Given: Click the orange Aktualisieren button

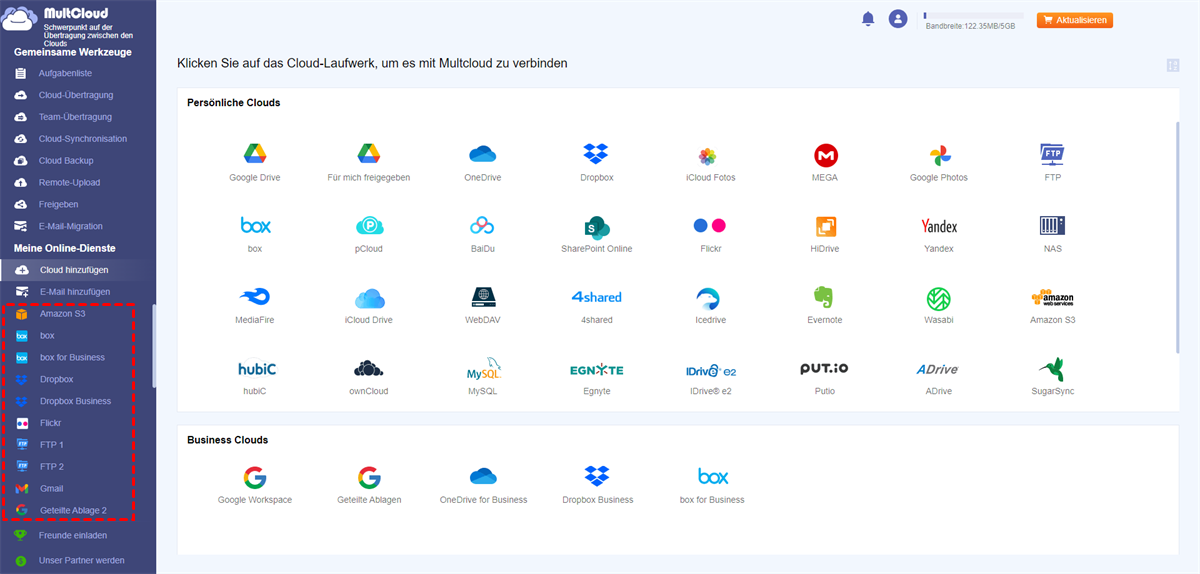Looking at the screenshot, I should point(1075,20).
